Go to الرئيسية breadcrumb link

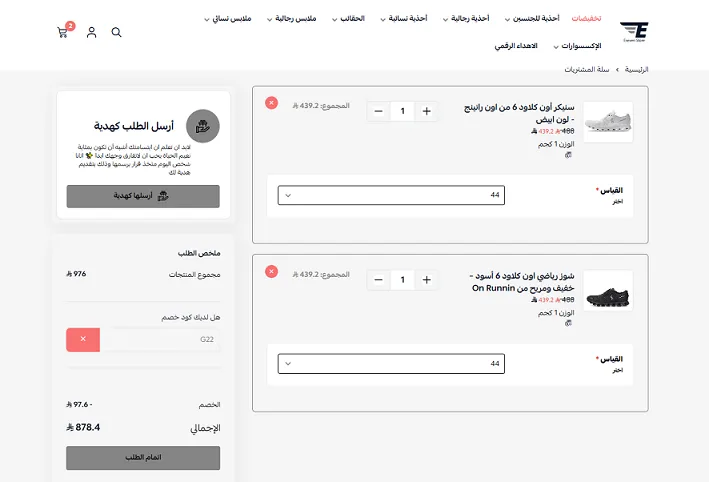636,69
